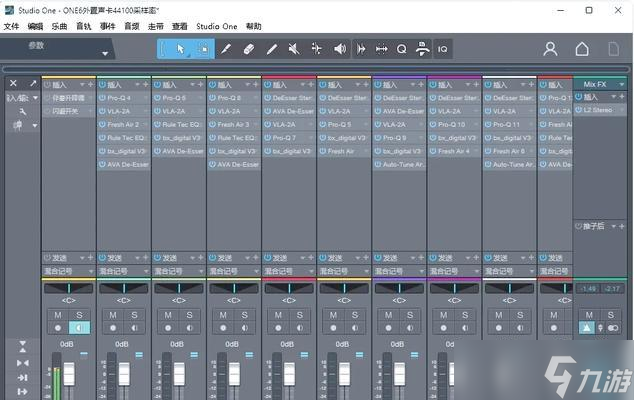634x400 pixels.
Task: Open first channel 混合记号 output dropdown
Action: coord(68,270)
